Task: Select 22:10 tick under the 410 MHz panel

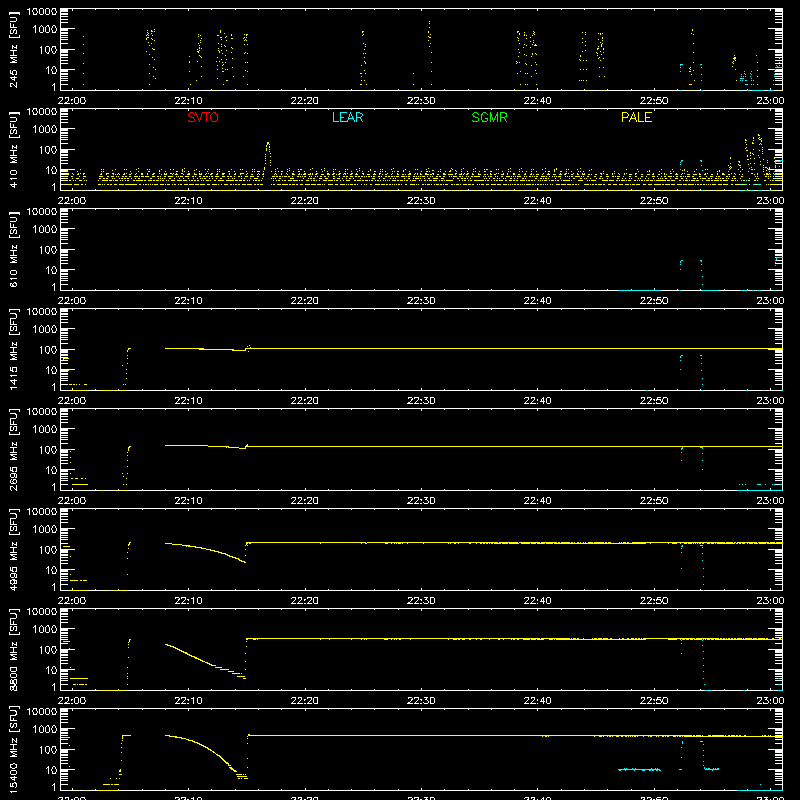Action: [188, 201]
